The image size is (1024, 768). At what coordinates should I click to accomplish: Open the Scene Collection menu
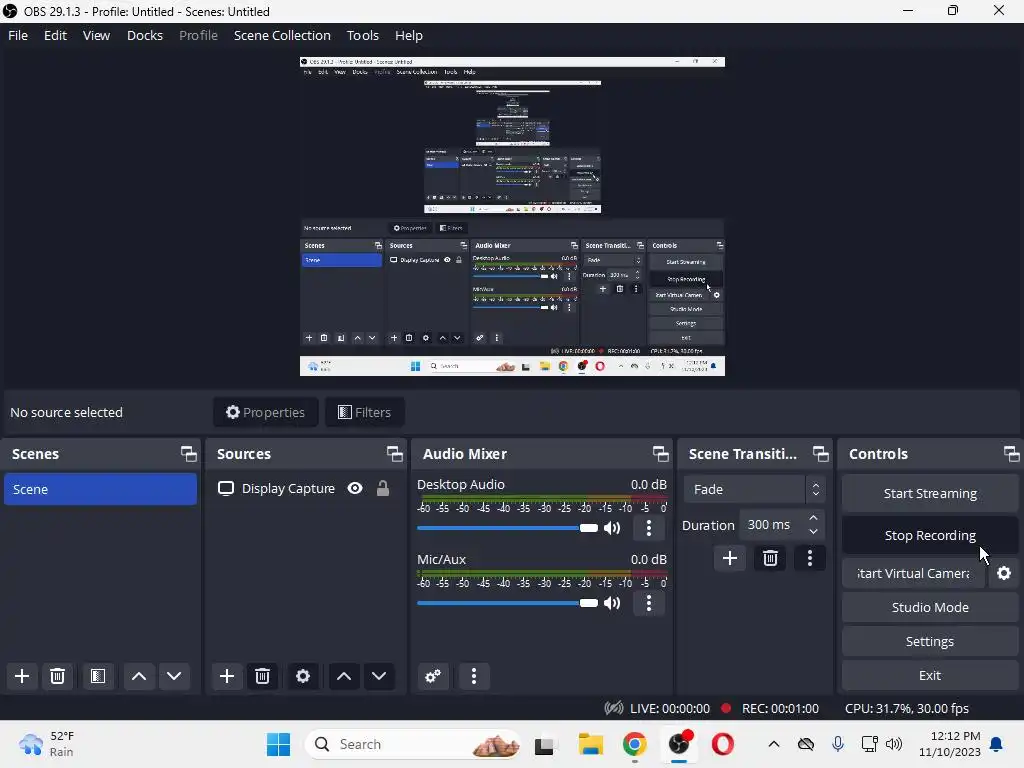(282, 35)
